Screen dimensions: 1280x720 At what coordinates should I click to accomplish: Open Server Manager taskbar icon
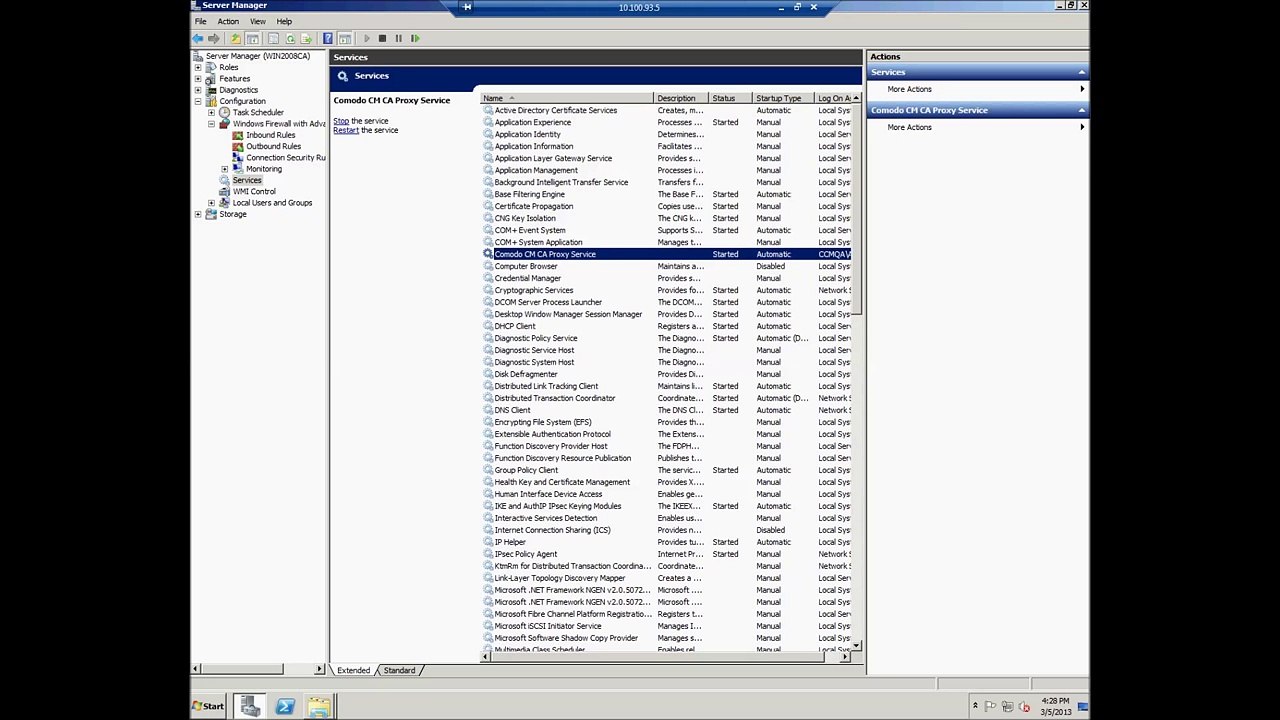tap(250, 706)
